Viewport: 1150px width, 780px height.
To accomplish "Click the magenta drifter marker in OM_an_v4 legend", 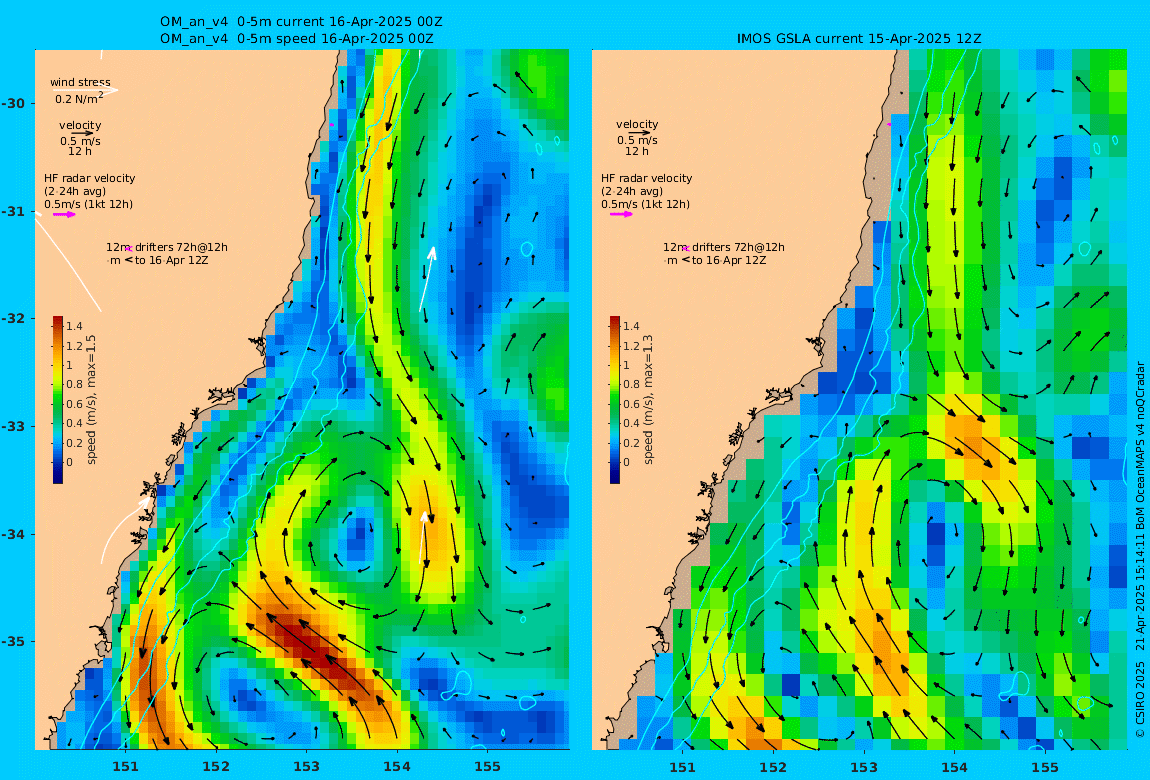I will click(128, 249).
